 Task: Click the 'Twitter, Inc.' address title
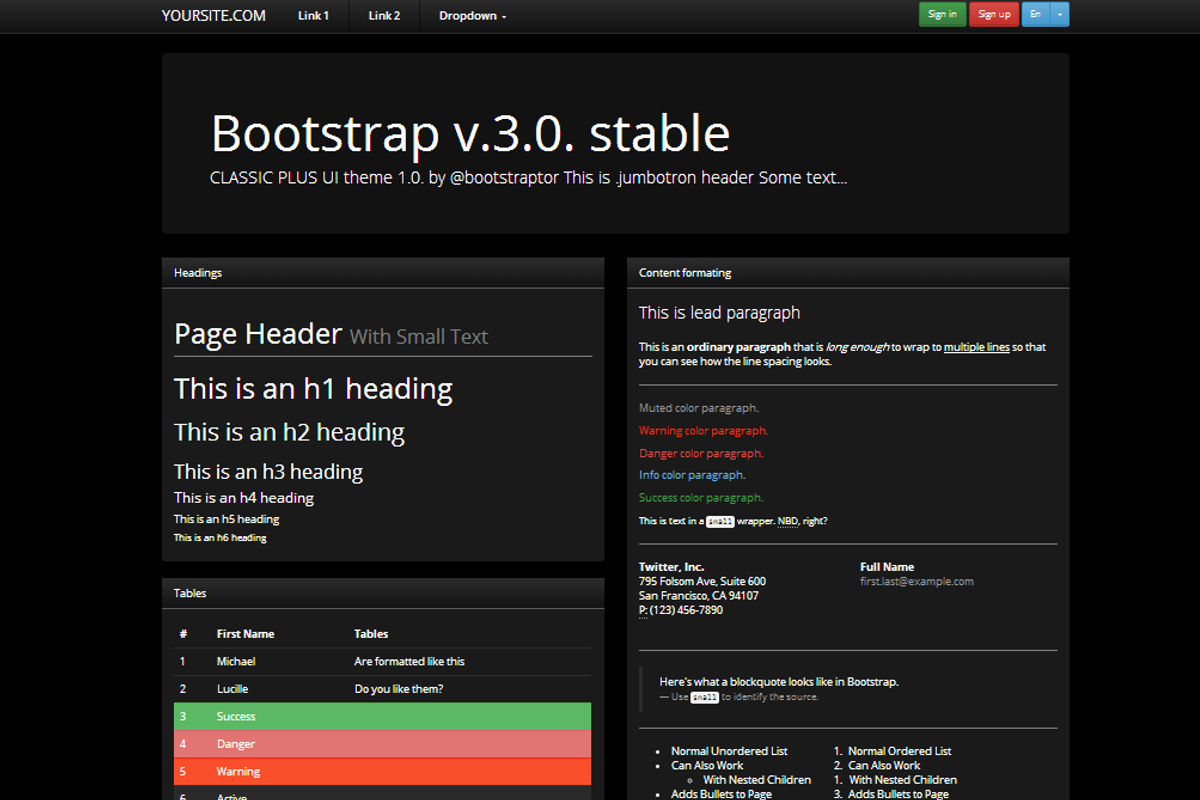[671, 567]
